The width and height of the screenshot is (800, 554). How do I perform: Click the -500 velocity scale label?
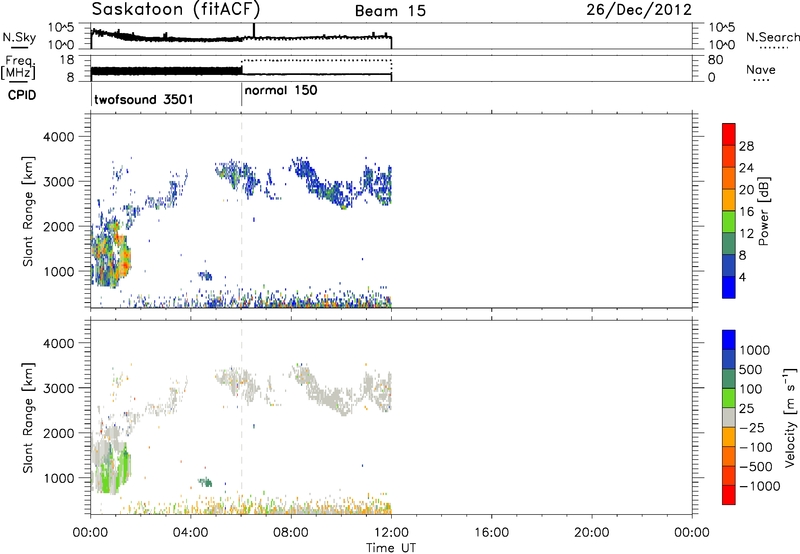pyautogui.click(x=756, y=467)
